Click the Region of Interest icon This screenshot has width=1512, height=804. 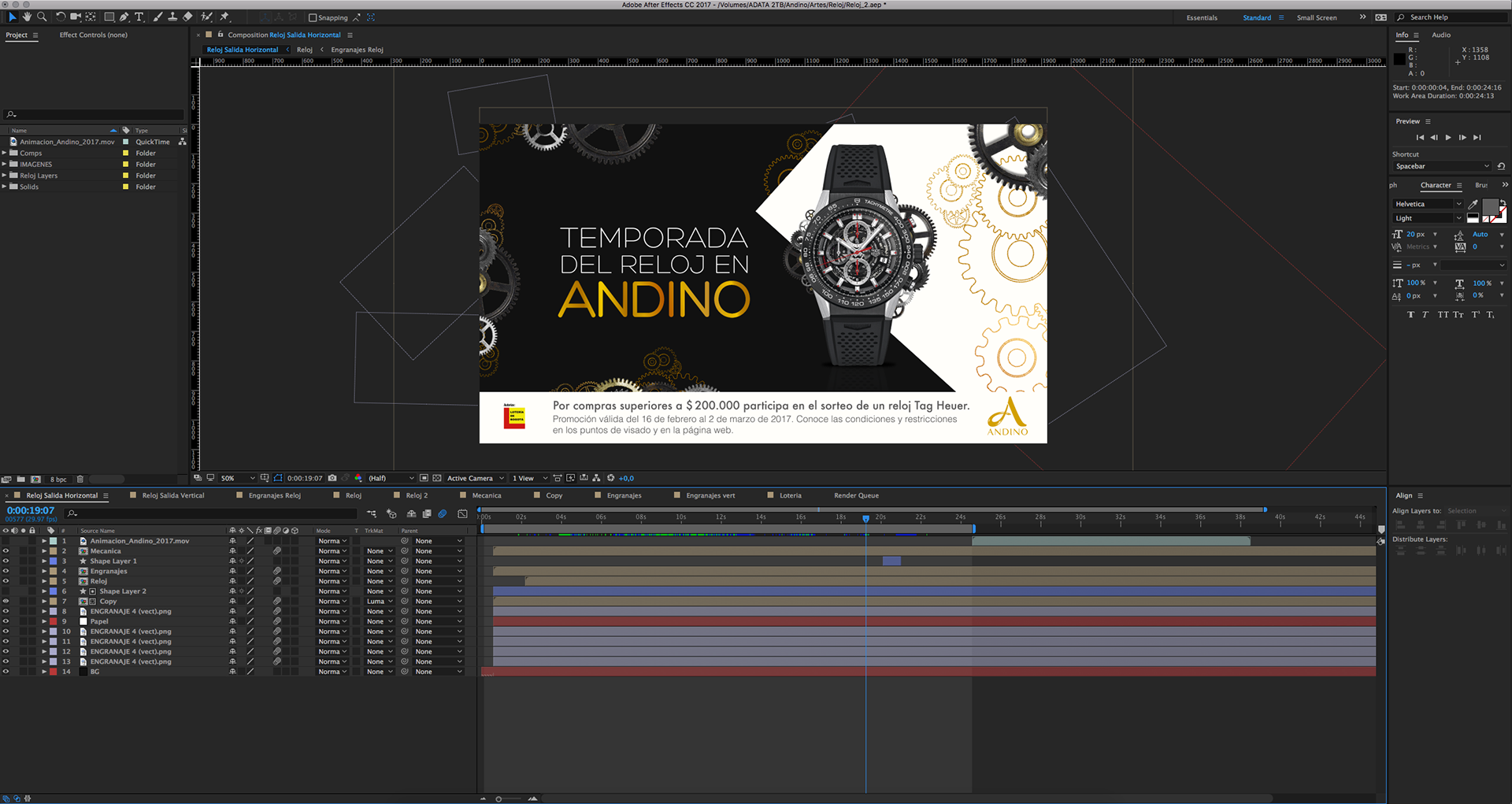pos(424,478)
